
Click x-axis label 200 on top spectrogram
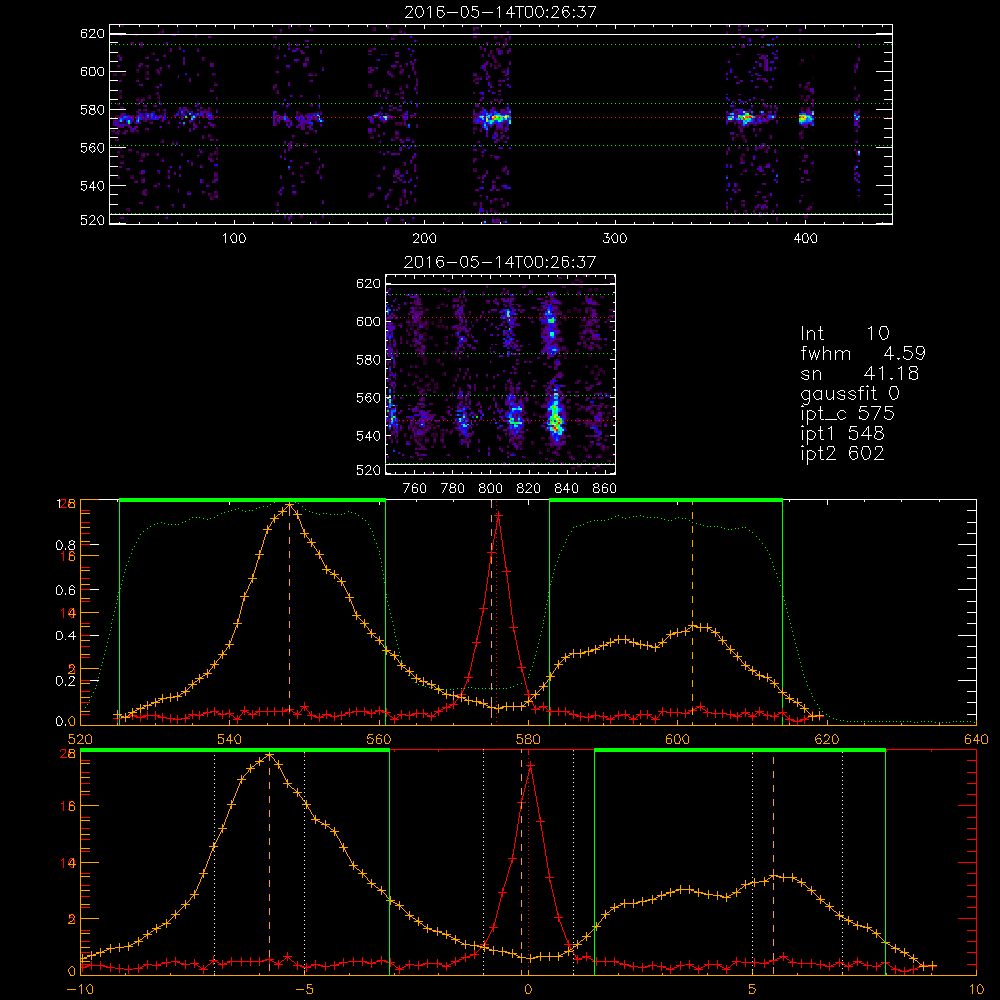point(424,239)
